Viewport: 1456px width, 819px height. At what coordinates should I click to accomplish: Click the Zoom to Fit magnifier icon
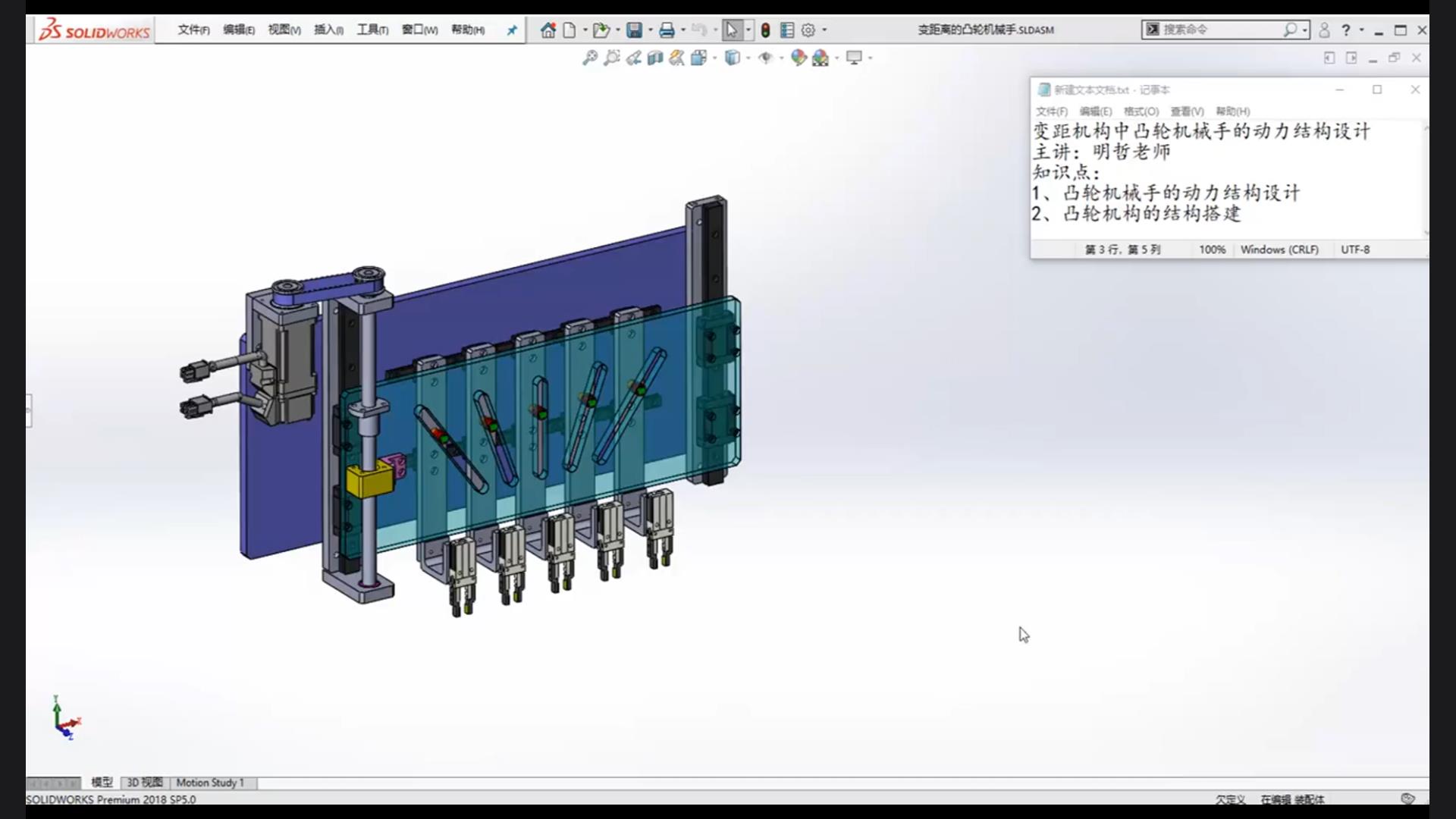click(589, 58)
